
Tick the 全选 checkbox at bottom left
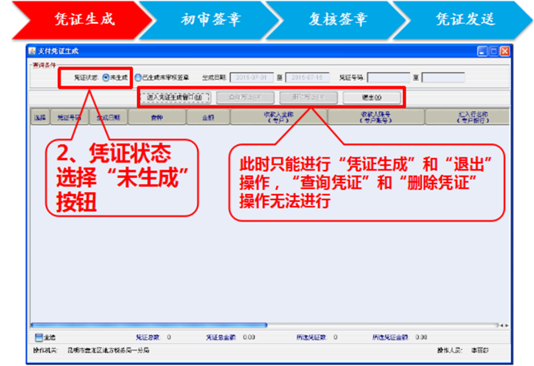39,337
